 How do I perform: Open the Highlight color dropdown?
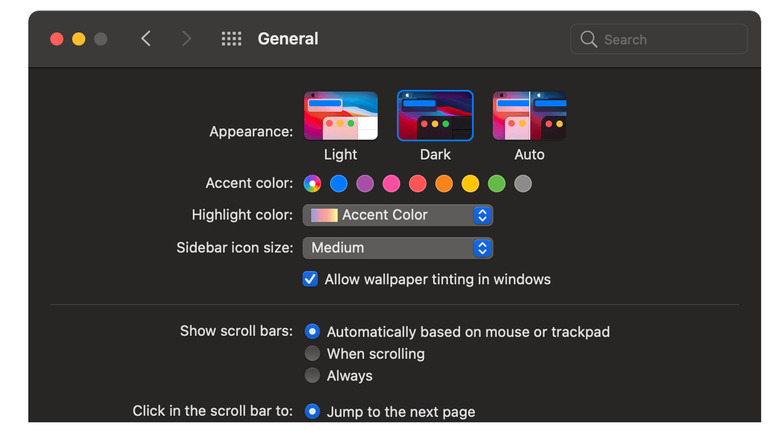pos(397,215)
